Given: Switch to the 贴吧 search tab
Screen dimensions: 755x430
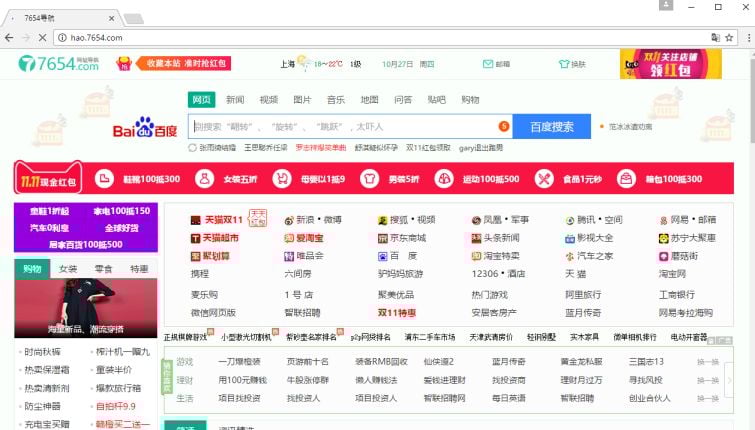Looking at the screenshot, I should tap(436, 100).
